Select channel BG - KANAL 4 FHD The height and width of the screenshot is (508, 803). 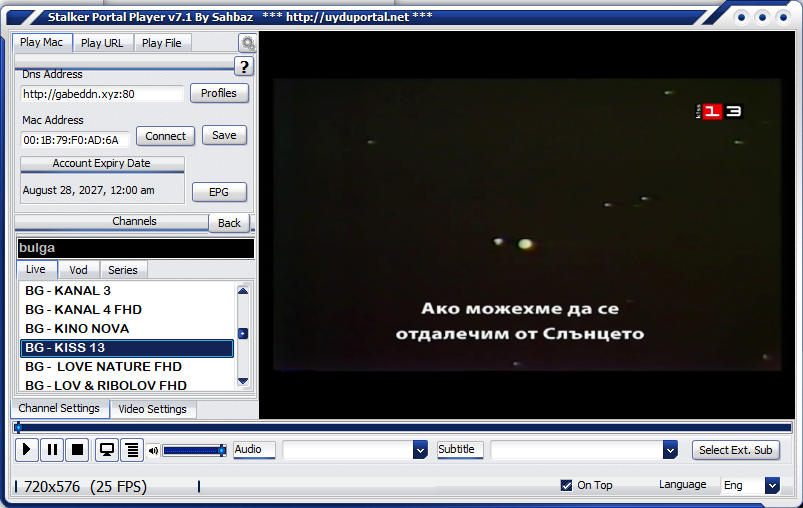(x=126, y=310)
